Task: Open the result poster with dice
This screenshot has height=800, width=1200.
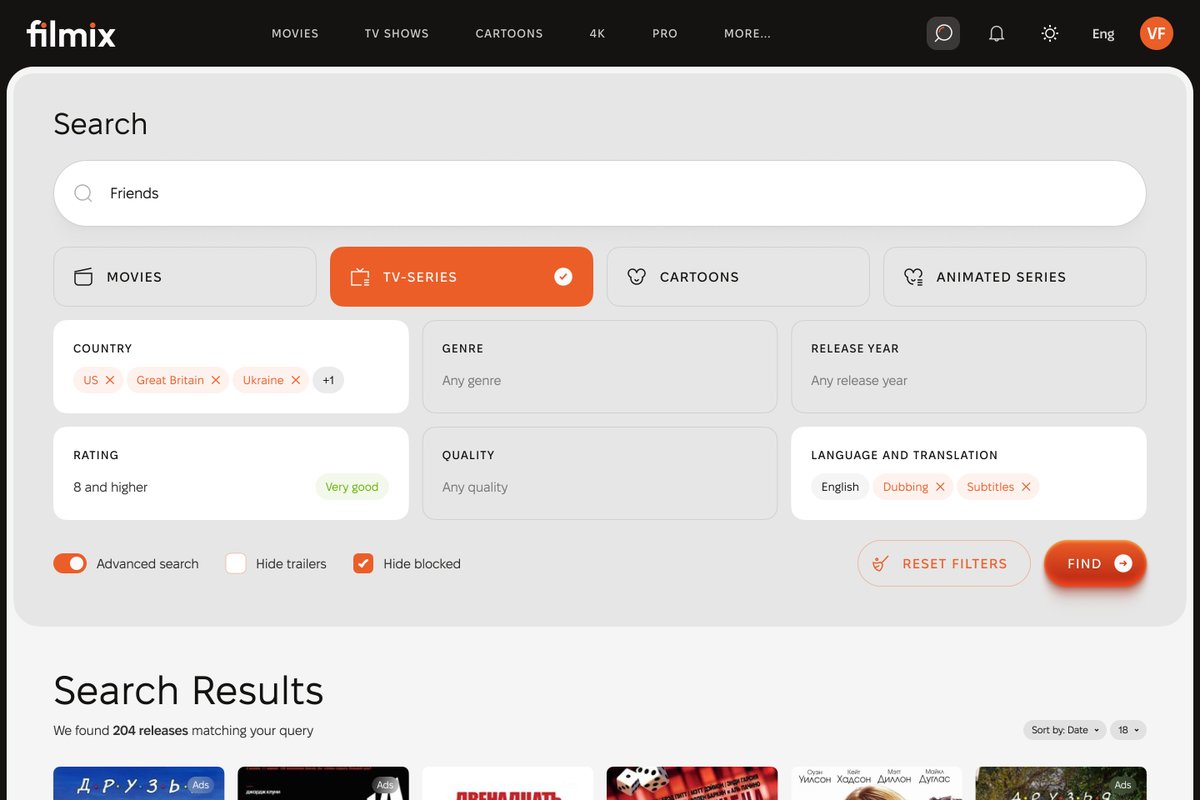Action: coord(692,783)
